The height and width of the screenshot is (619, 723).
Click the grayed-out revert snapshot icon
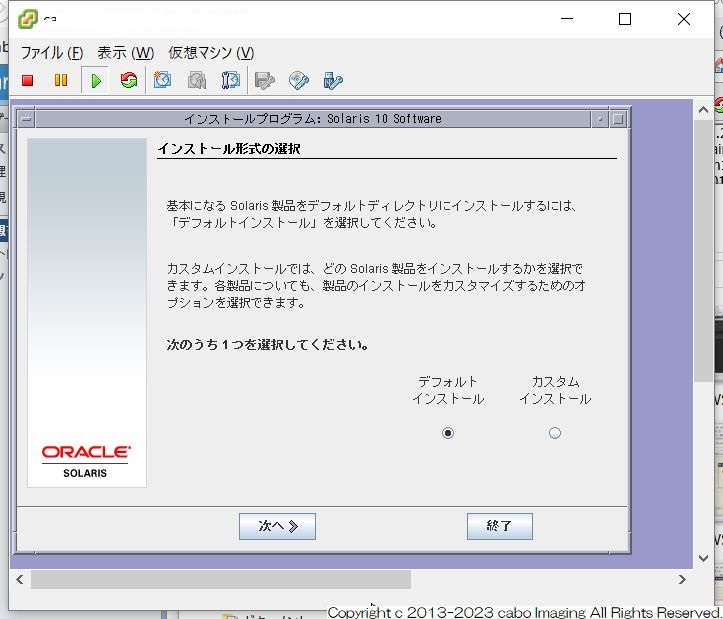click(x=196, y=80)
